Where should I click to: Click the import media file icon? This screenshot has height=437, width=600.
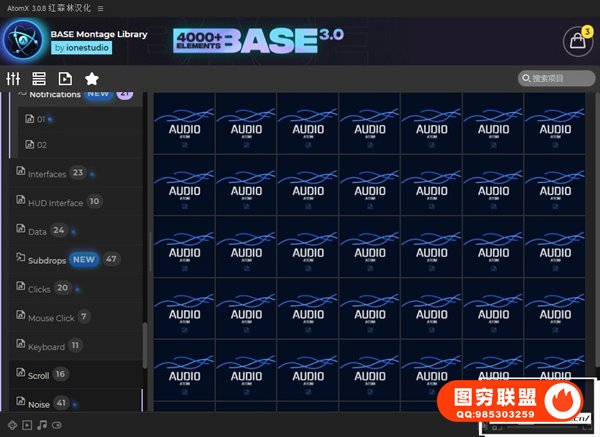65,79
